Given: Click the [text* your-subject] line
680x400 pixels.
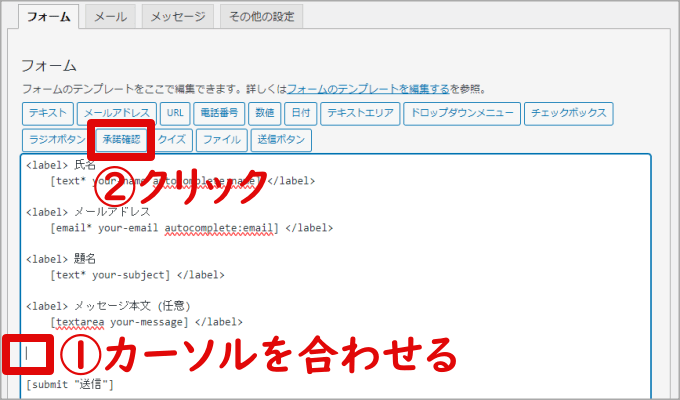Looking at the screenshot, I should [x=137, y=275].
